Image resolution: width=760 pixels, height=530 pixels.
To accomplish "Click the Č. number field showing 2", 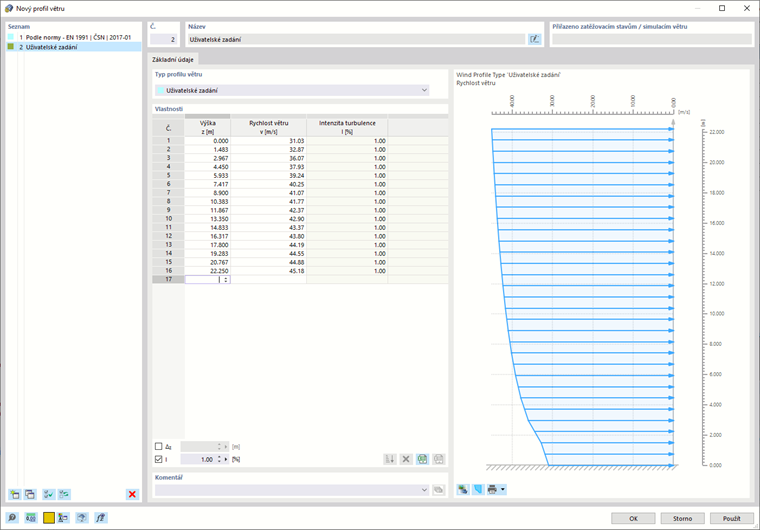I will [x=164, y=39].
